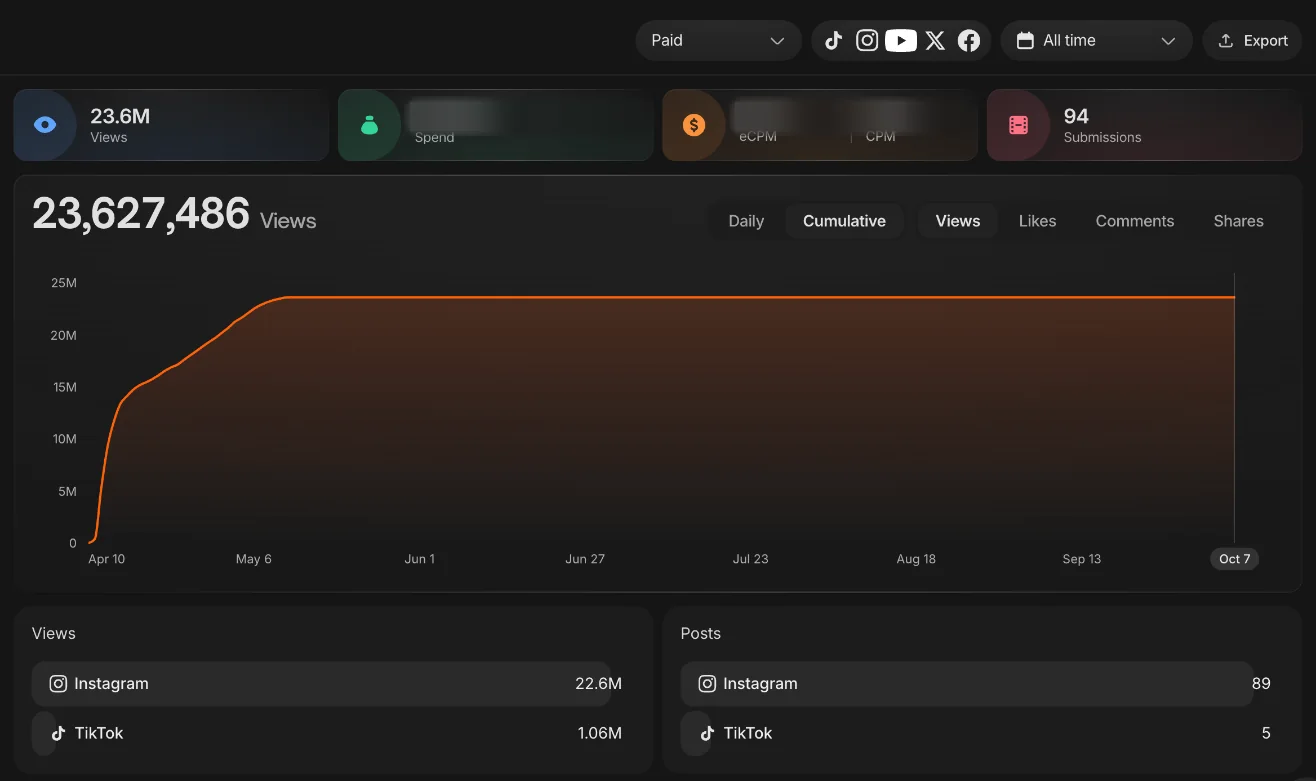This screenshot has width=1316, height=781.
Task: Toggle the Facebook platform filter icon
Action: (968, 41)
